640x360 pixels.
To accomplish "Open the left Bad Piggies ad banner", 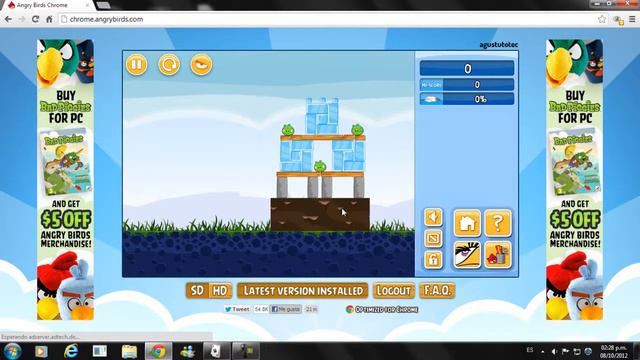I will point(65,179).
